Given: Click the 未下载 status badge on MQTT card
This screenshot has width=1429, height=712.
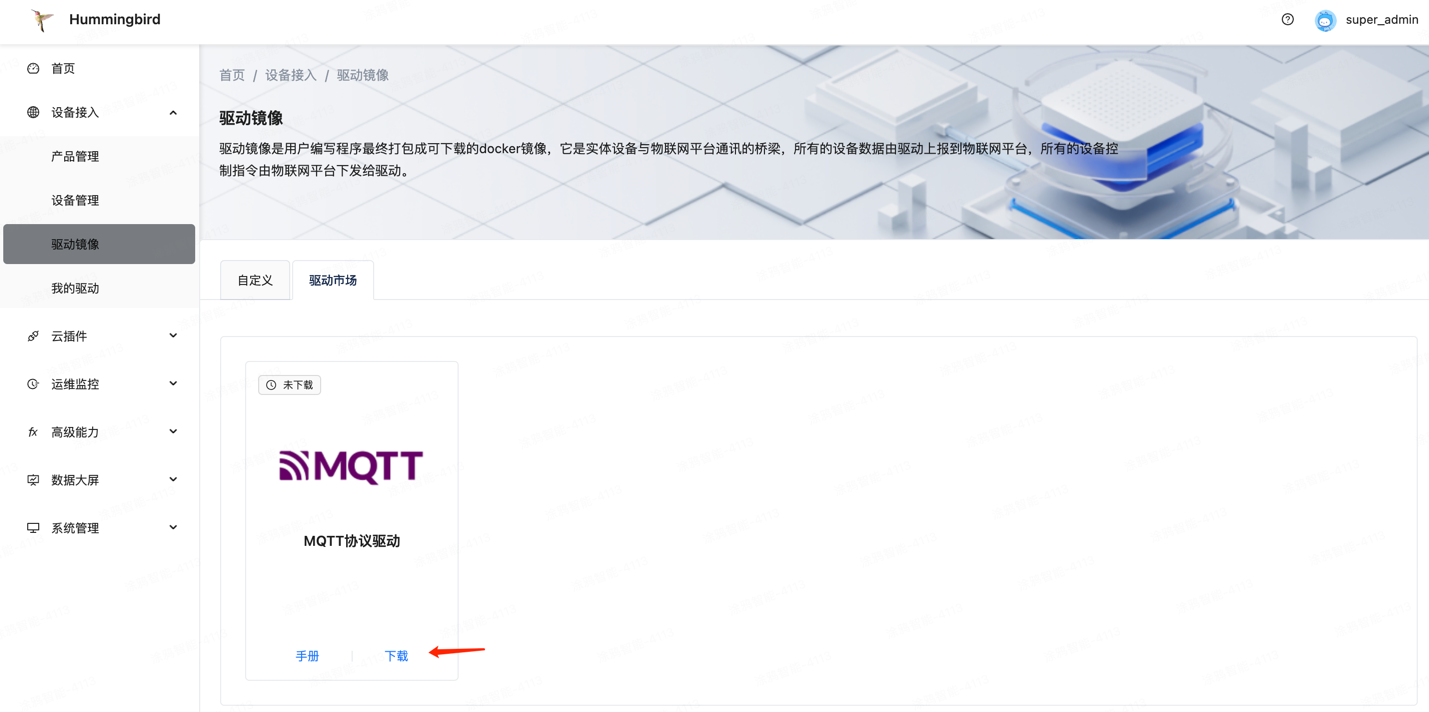Looking at the screenshot, I should [289, 384].
